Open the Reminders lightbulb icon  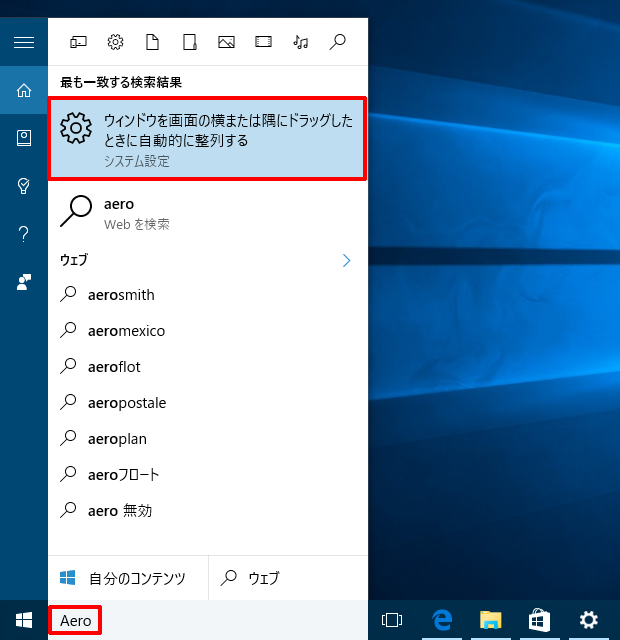coord(24,186)
